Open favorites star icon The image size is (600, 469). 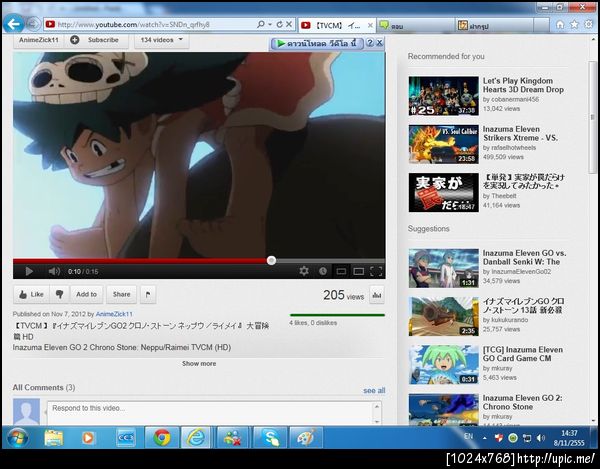pyautogui.click(x=574, y=25)
